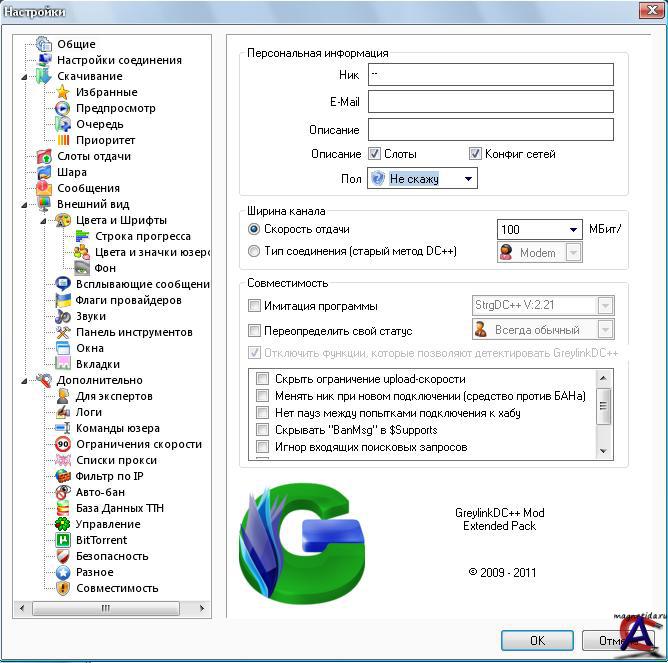Viewport: 668px width, 663px height.
Task: Click the shield icon next to Безопасность
Action: (63, 556)
